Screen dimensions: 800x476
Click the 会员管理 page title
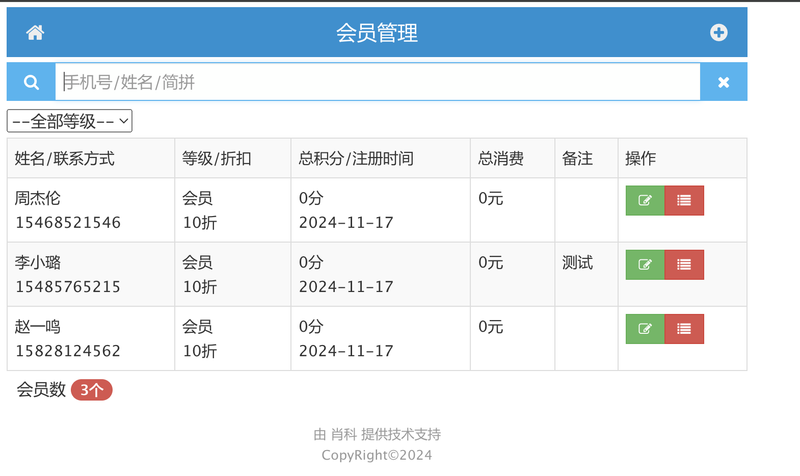377,33
